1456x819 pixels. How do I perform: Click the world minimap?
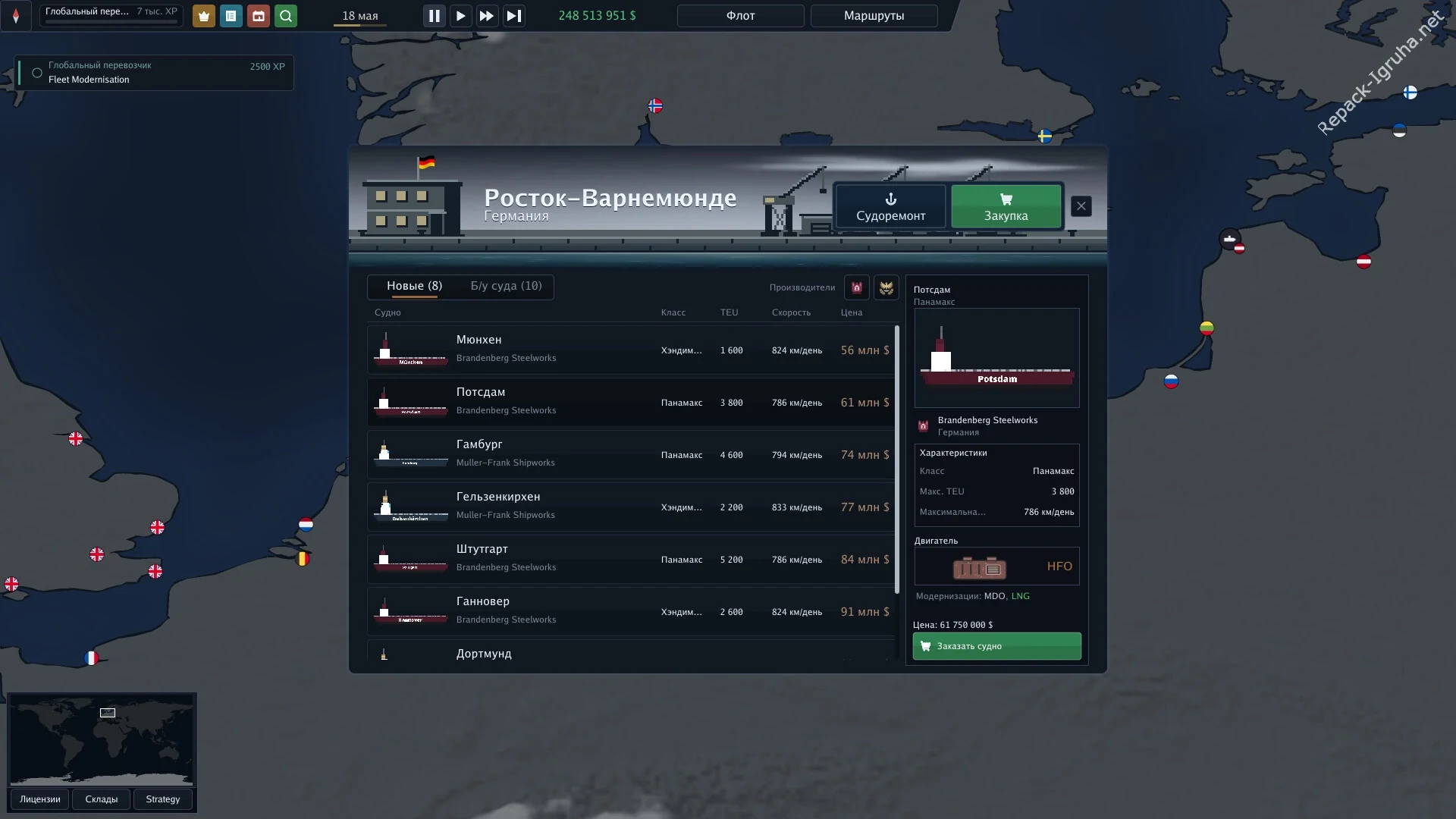102,740
